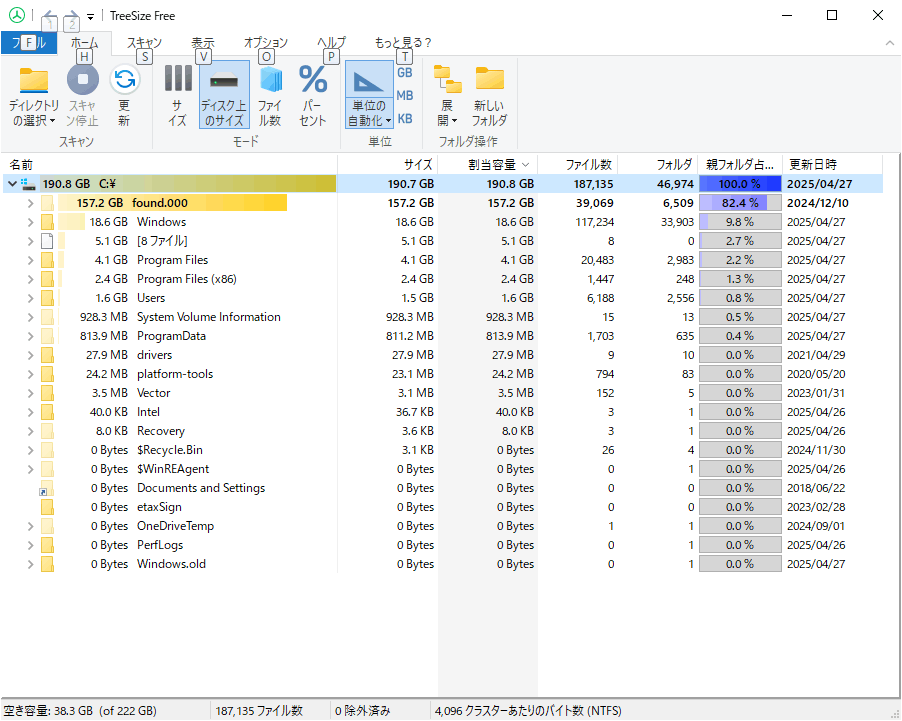Click the 9.8 % bar for Windows
The image size is (902, 721).
click(x=740, y=222)
